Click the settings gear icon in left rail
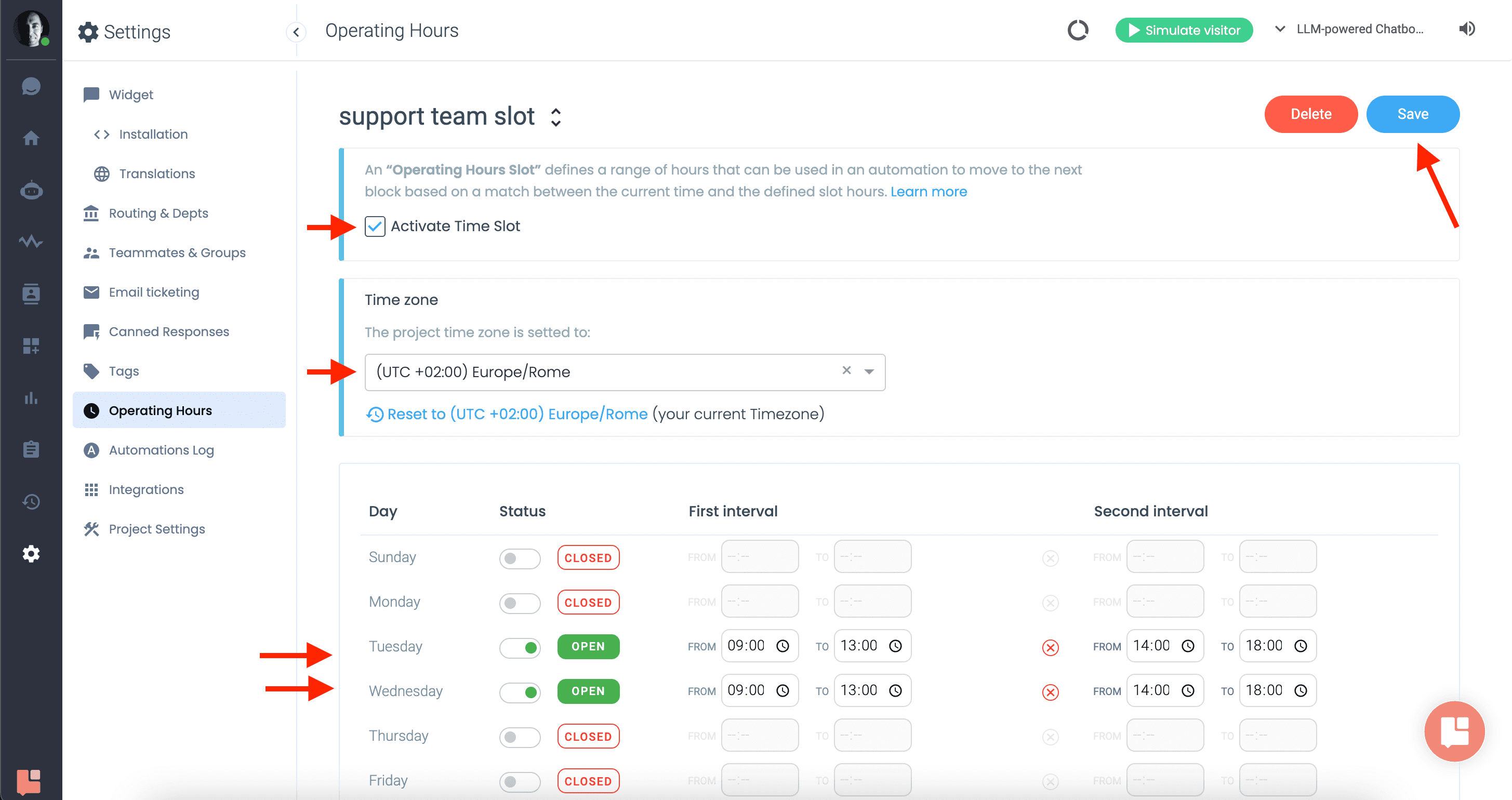 pos(31,553)
